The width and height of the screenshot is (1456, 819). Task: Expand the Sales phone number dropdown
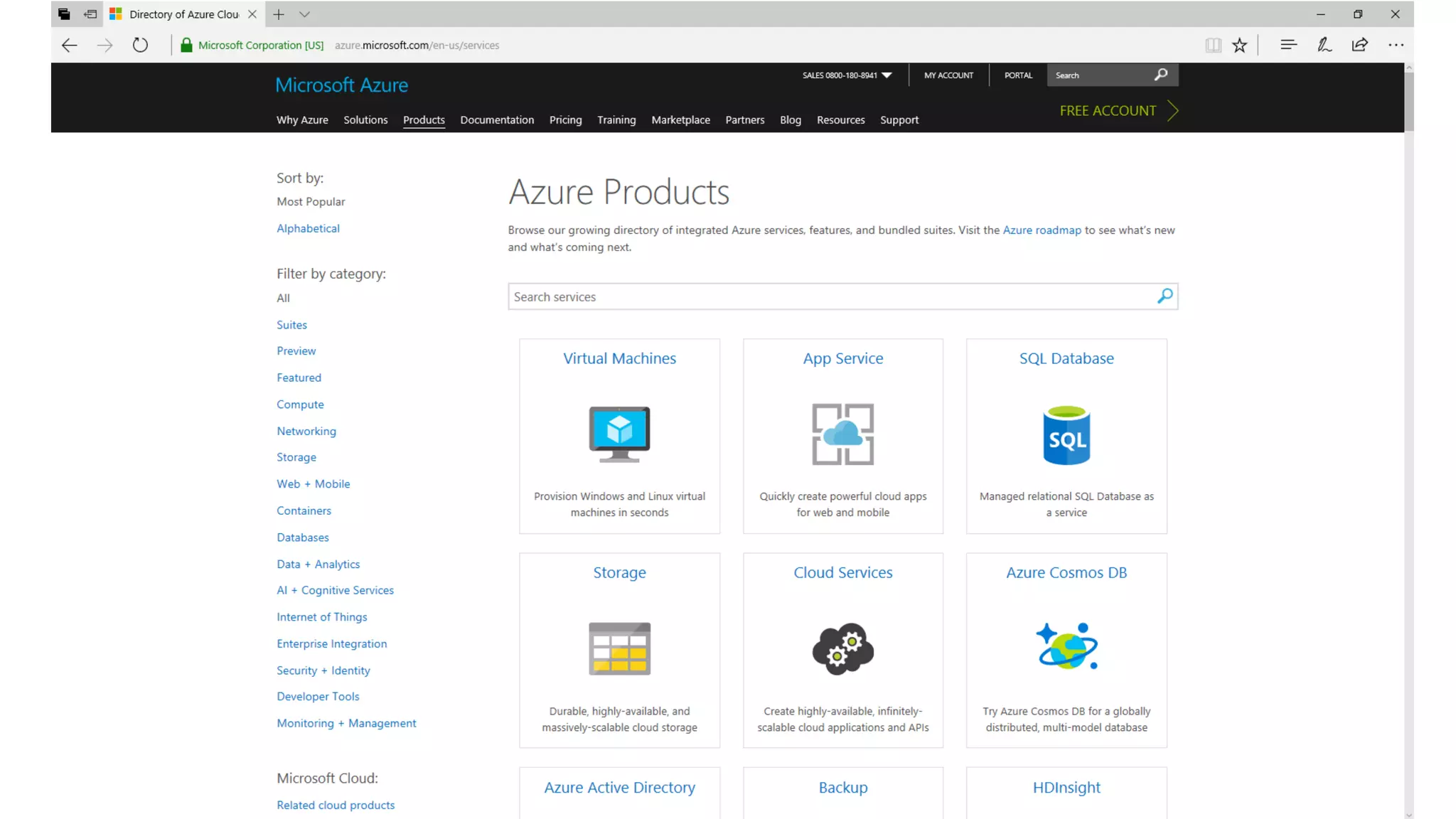(886, 75)
